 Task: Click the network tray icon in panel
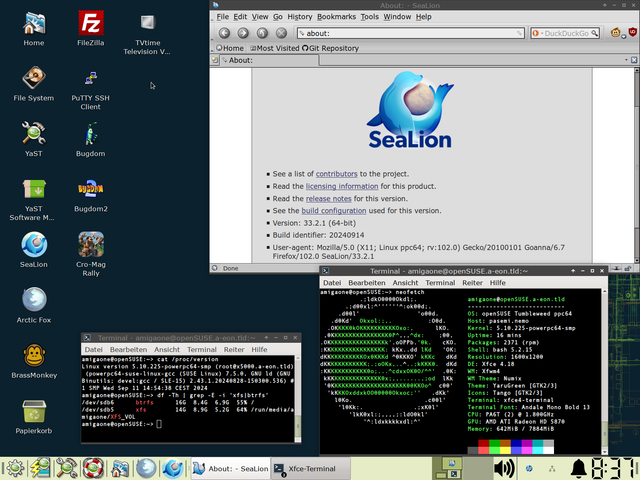(552, 469)
